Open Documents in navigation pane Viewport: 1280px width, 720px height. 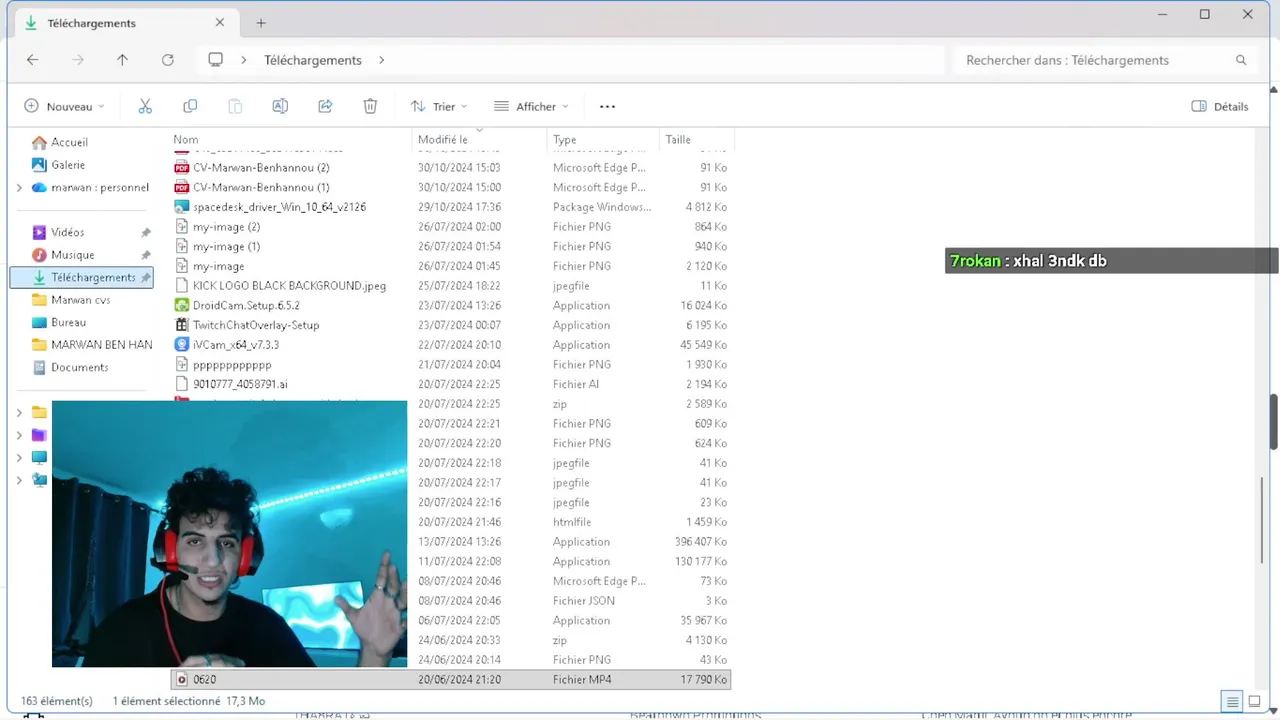(70, 367)
